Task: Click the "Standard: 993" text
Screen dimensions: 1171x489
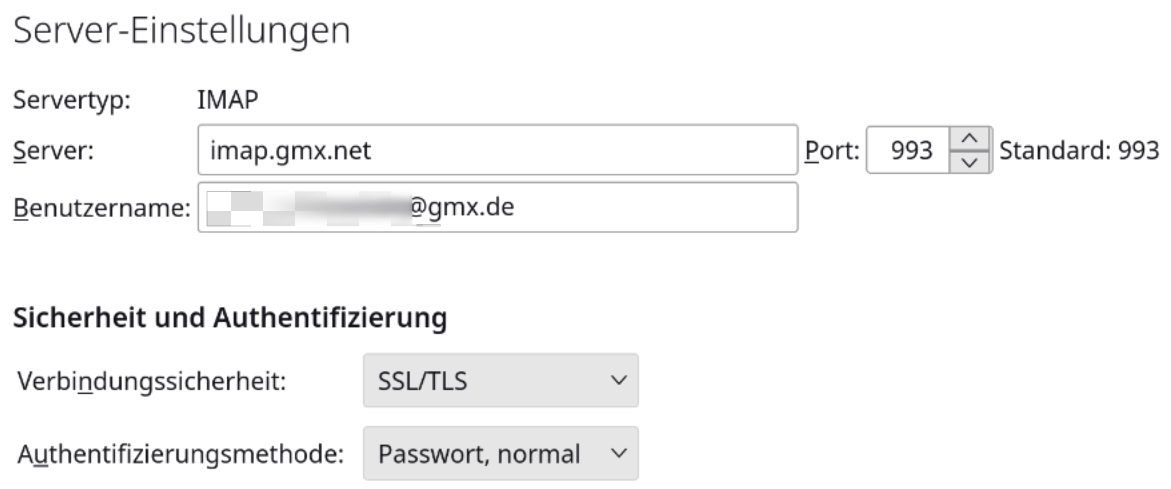Action: [x=1078, y=151]
